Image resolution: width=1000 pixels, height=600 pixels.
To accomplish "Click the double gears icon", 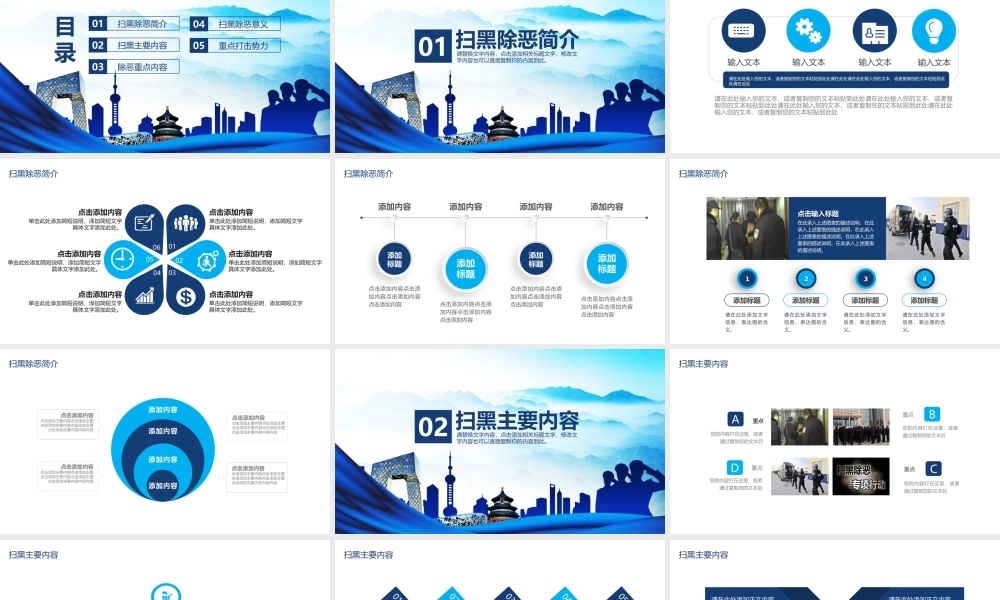I will point(807,30).
